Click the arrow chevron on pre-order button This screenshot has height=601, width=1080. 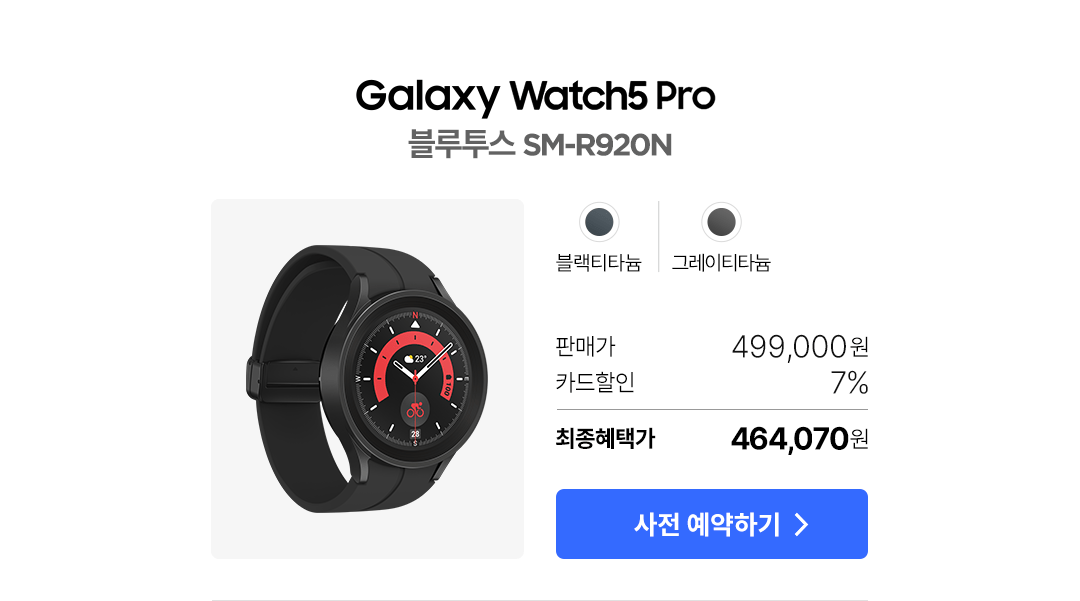point(800,525)
